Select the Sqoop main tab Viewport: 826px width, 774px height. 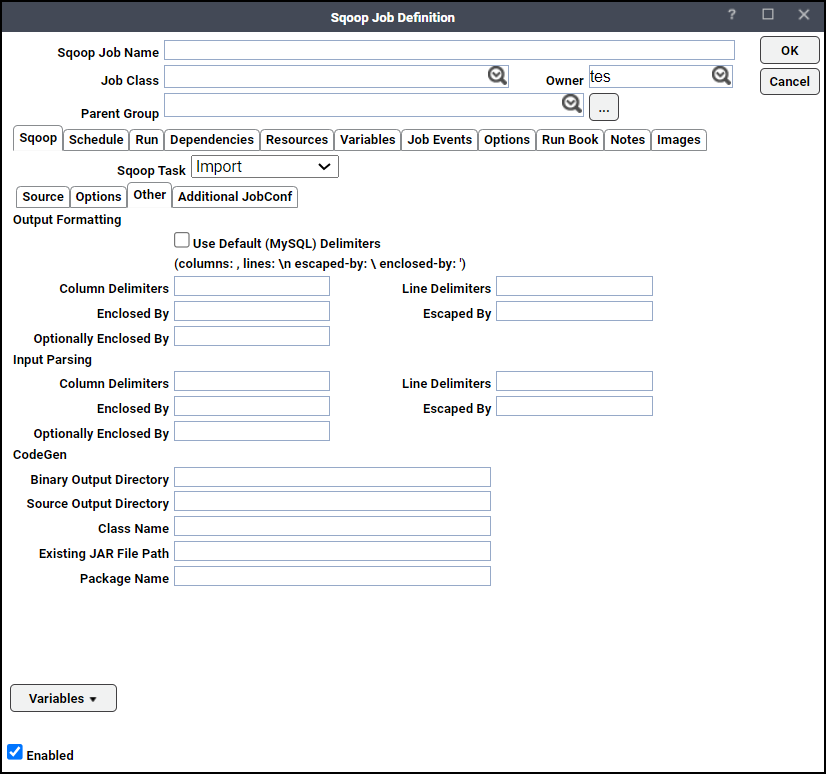pyautogui.click(x=38, y=138)
